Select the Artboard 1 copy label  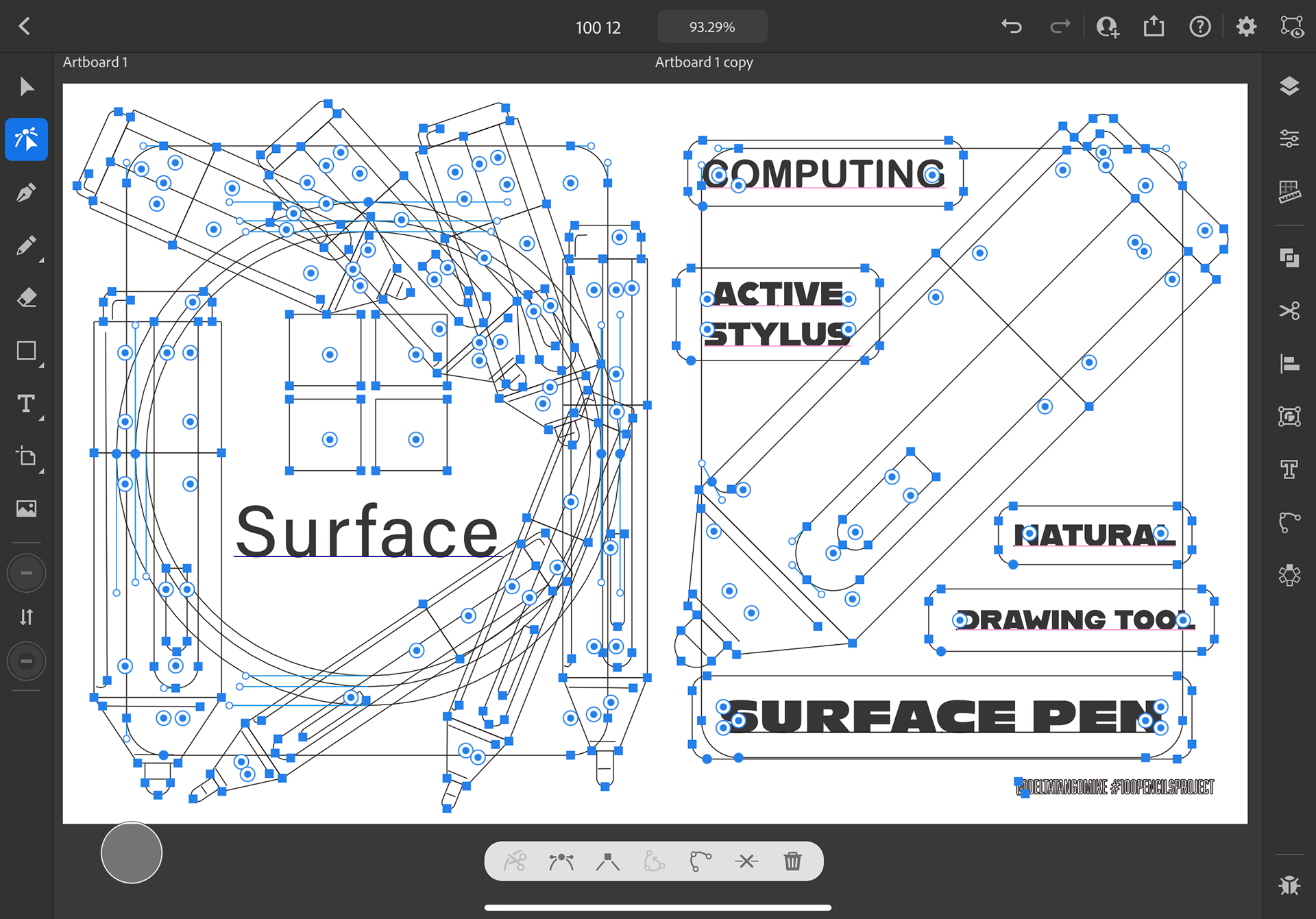click(704, 62)
